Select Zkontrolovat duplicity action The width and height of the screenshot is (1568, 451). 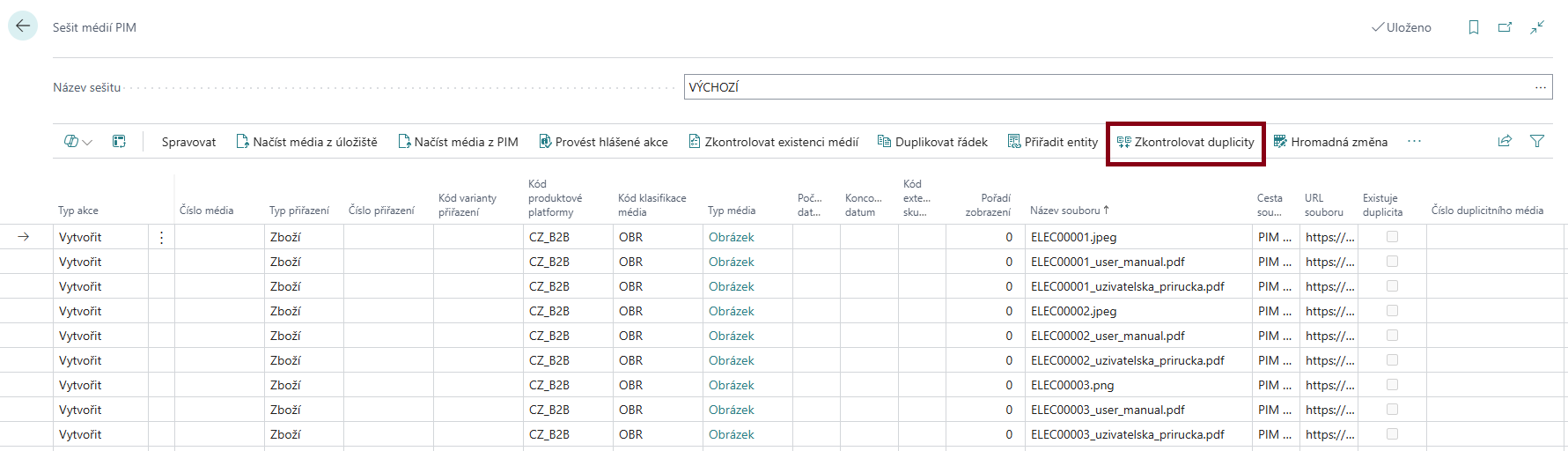[x=1185, y=142]
